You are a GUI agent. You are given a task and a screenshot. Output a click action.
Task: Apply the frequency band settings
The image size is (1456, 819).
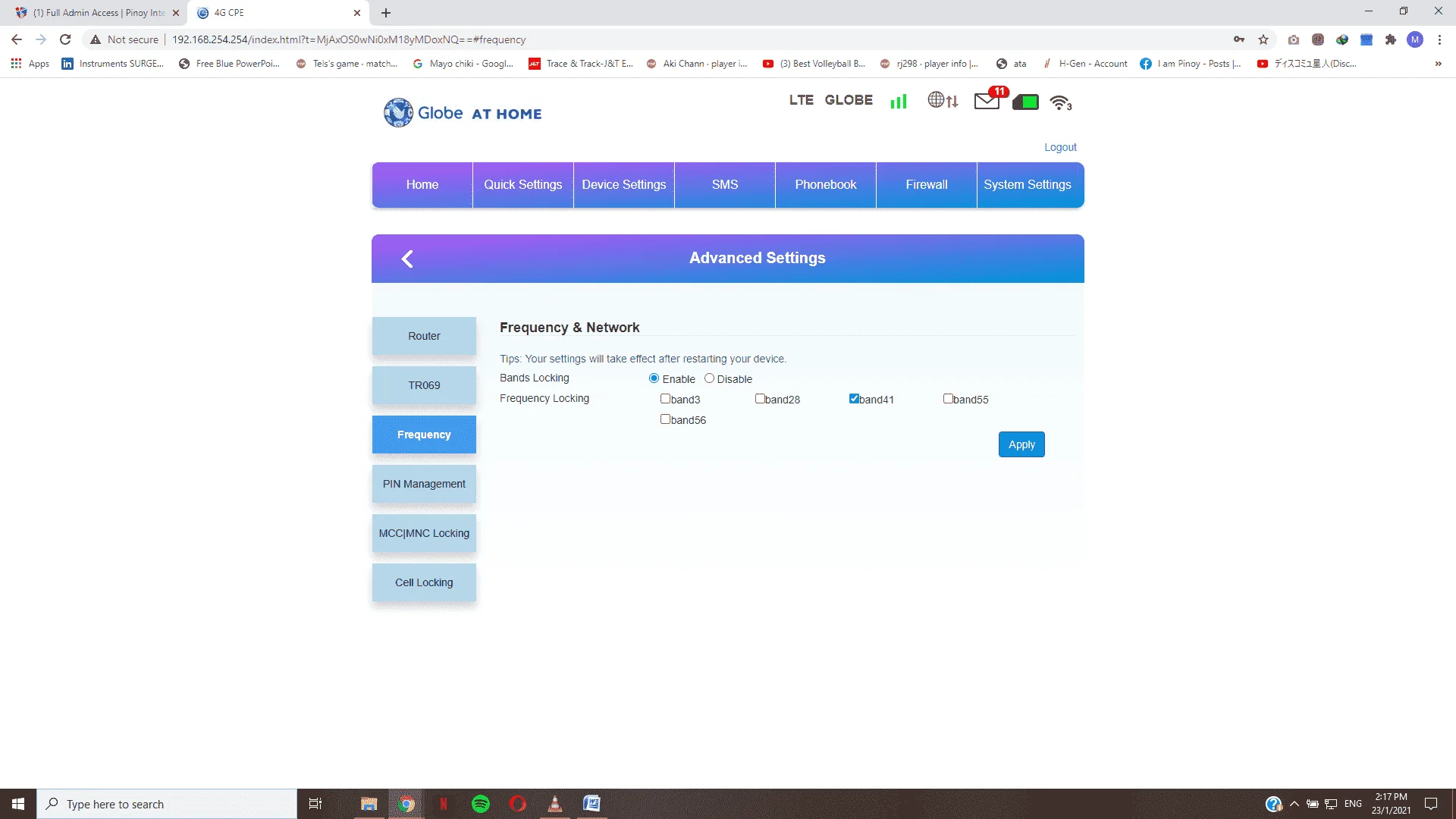click(x=1021, y=444)
